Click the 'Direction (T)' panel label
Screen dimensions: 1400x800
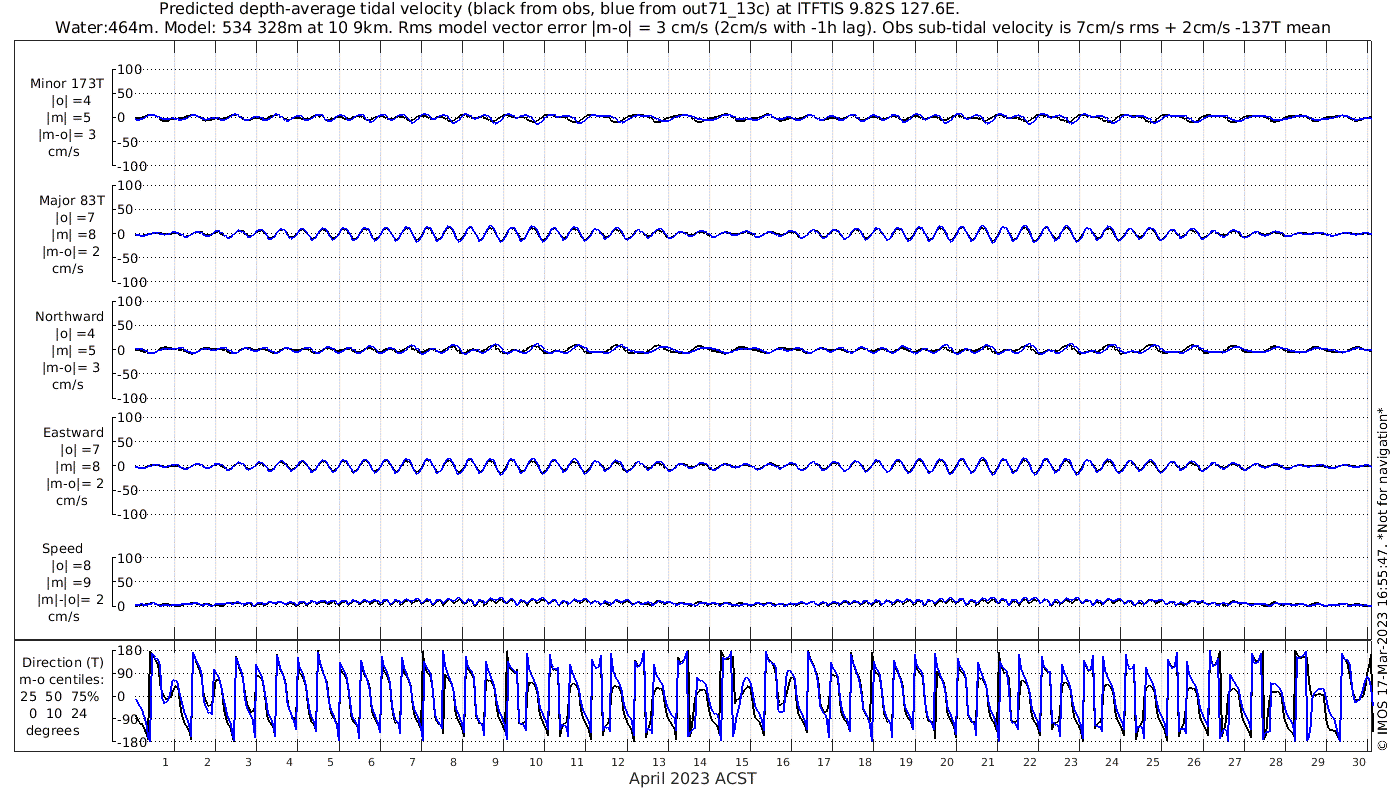tap(63, 662)
